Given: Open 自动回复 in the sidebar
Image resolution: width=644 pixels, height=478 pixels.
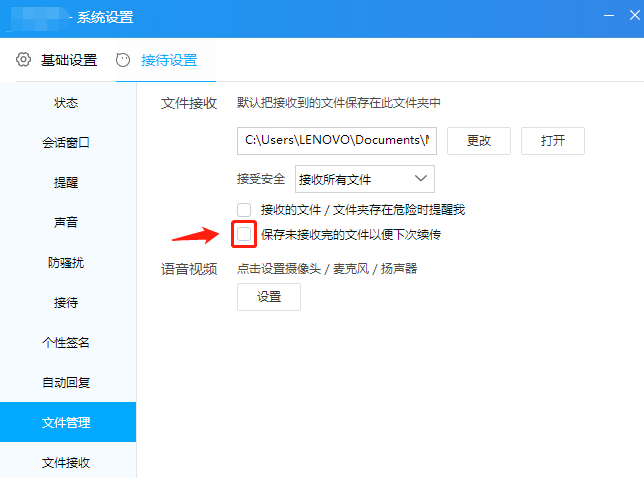Looking at the screenshot, I should (66, 382).
